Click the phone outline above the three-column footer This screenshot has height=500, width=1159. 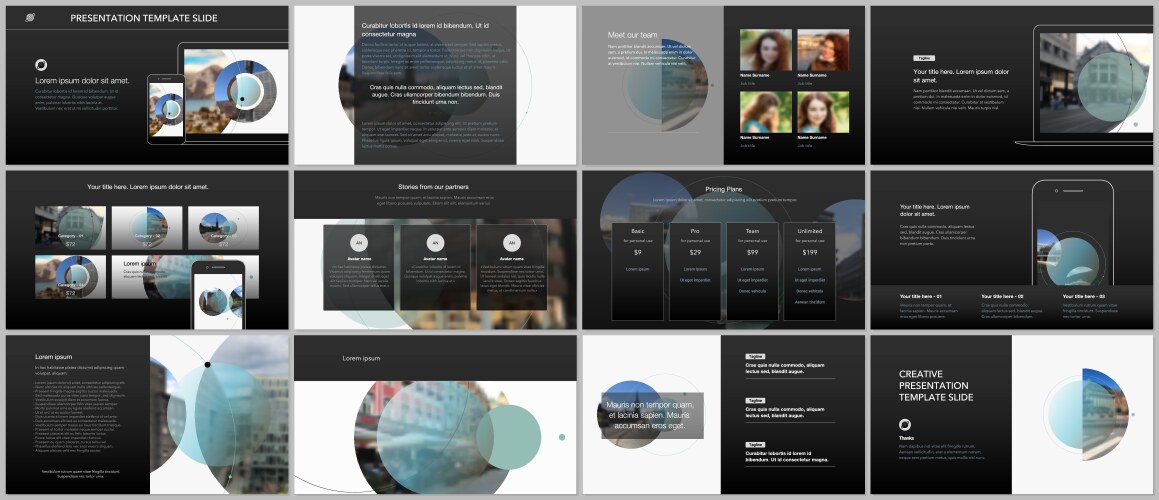(x=1073, y=232)
